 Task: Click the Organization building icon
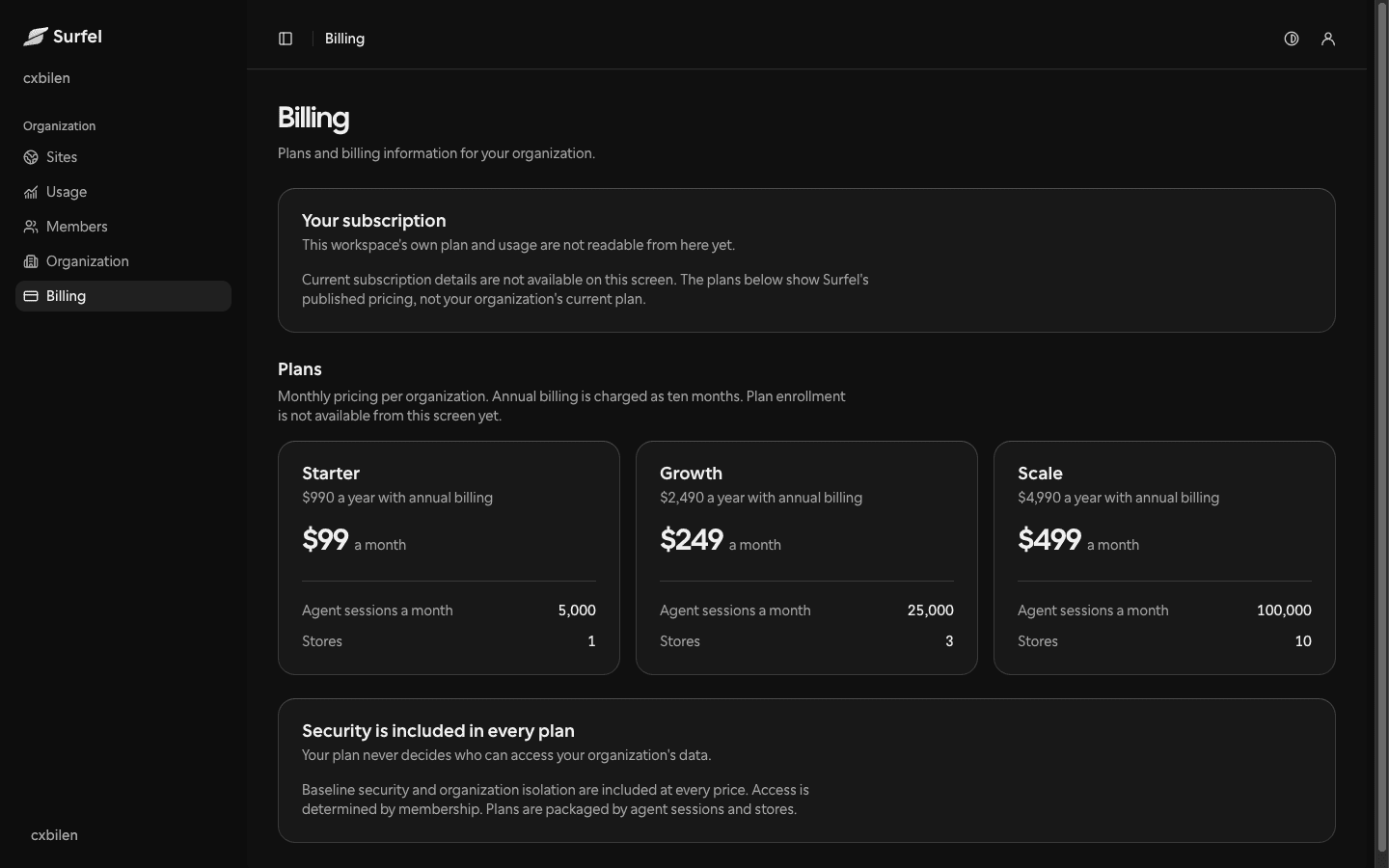tap(31, 261)
